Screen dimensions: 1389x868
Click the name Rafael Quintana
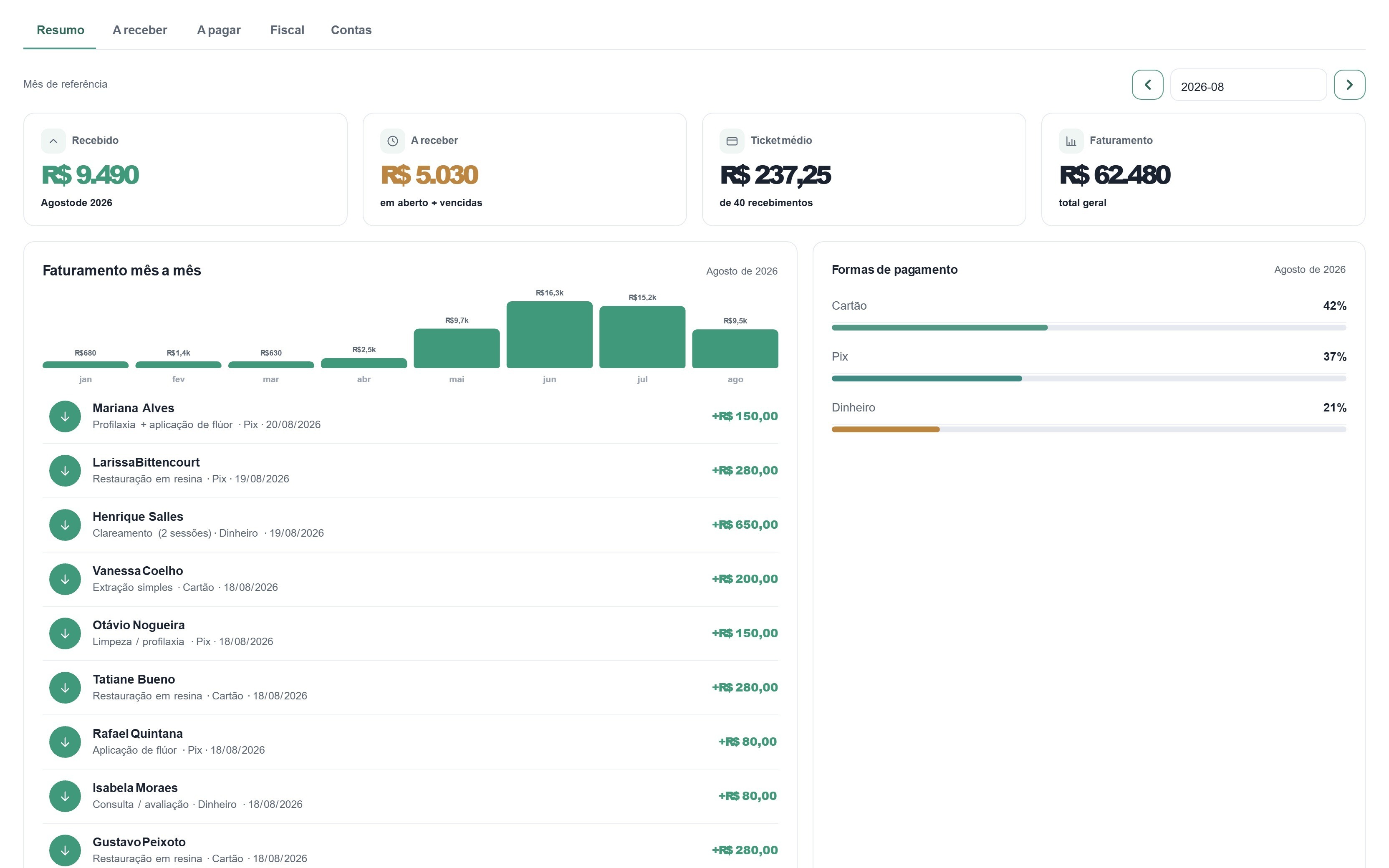pos(138,734)
